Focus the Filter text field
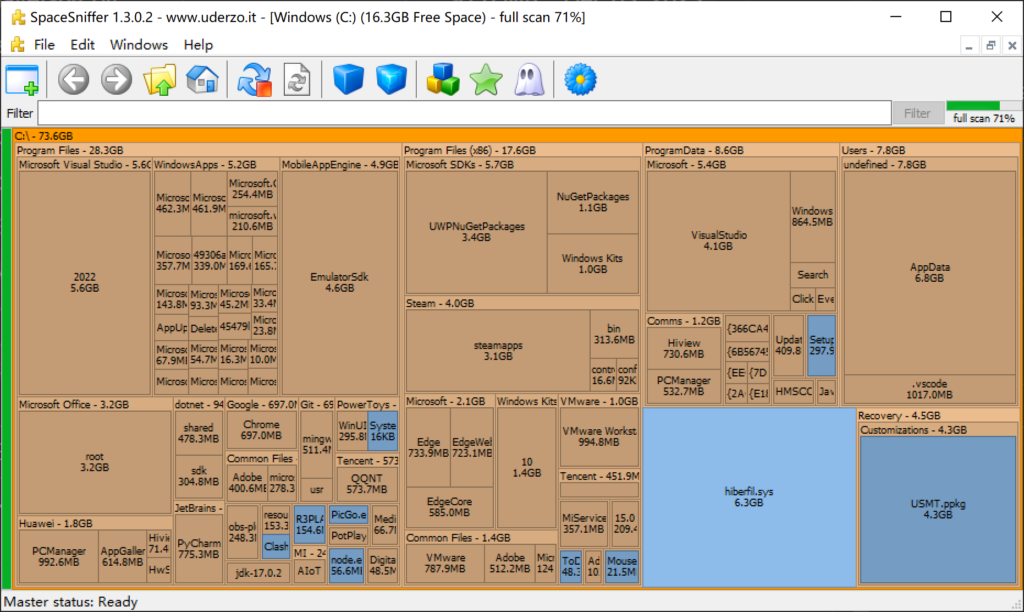The height and width of the screenshot is (612, 1024). pos(464,113)
